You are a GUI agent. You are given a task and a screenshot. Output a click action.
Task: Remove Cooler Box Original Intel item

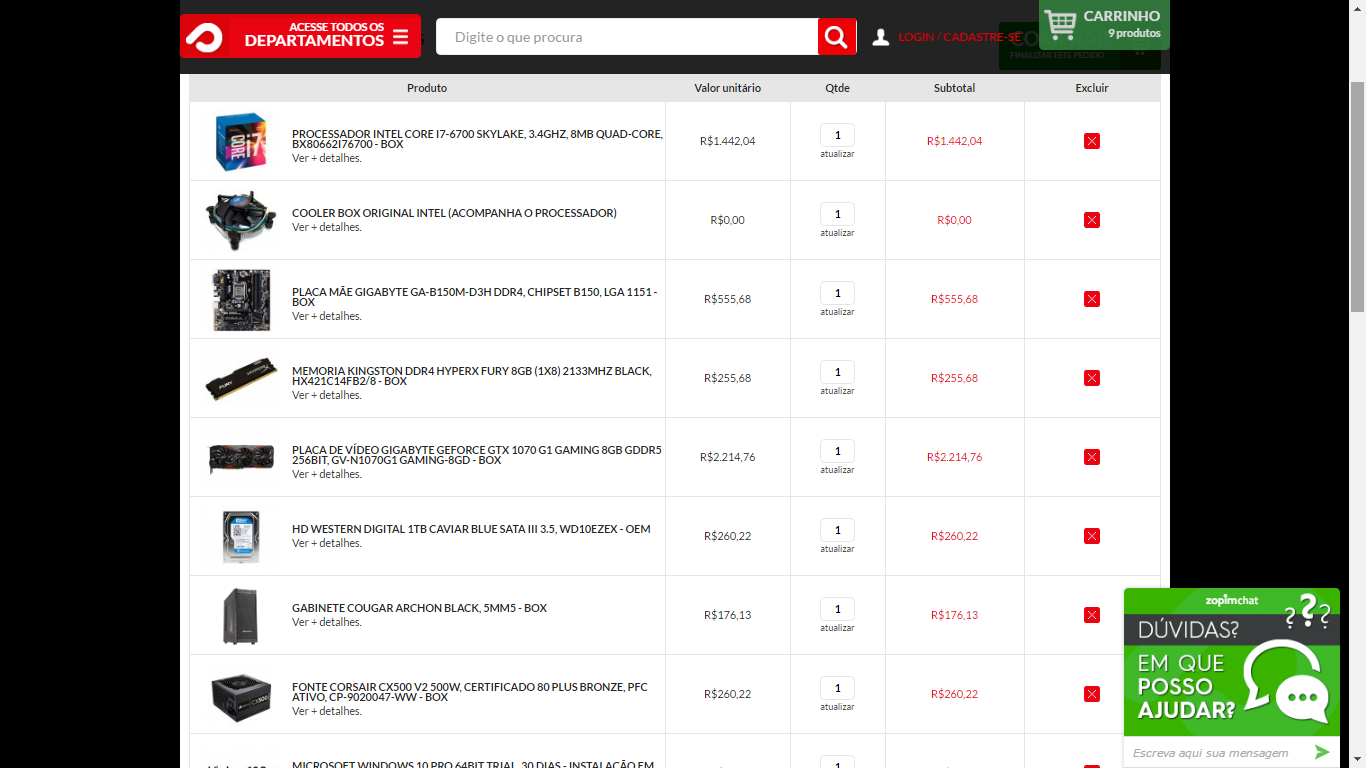[x=1092, y=220]
